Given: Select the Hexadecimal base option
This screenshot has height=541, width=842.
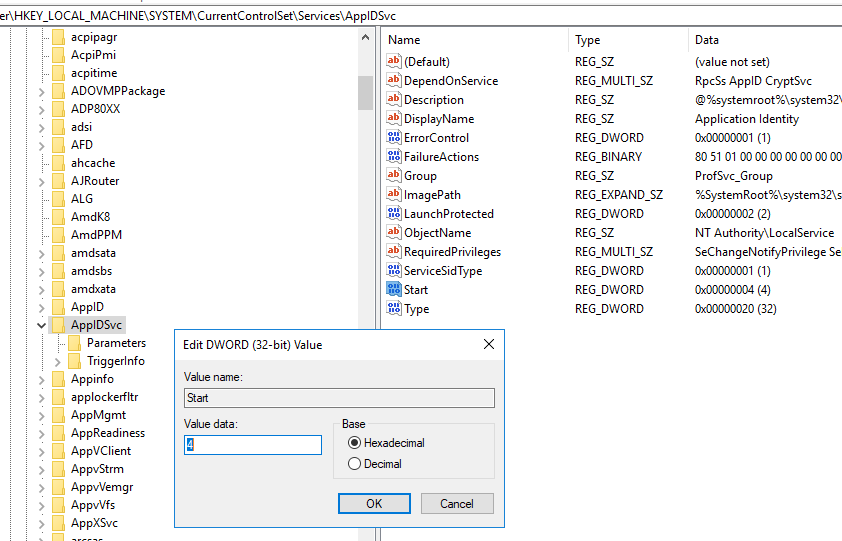Looking at the screenshot, I should point(354,442).
